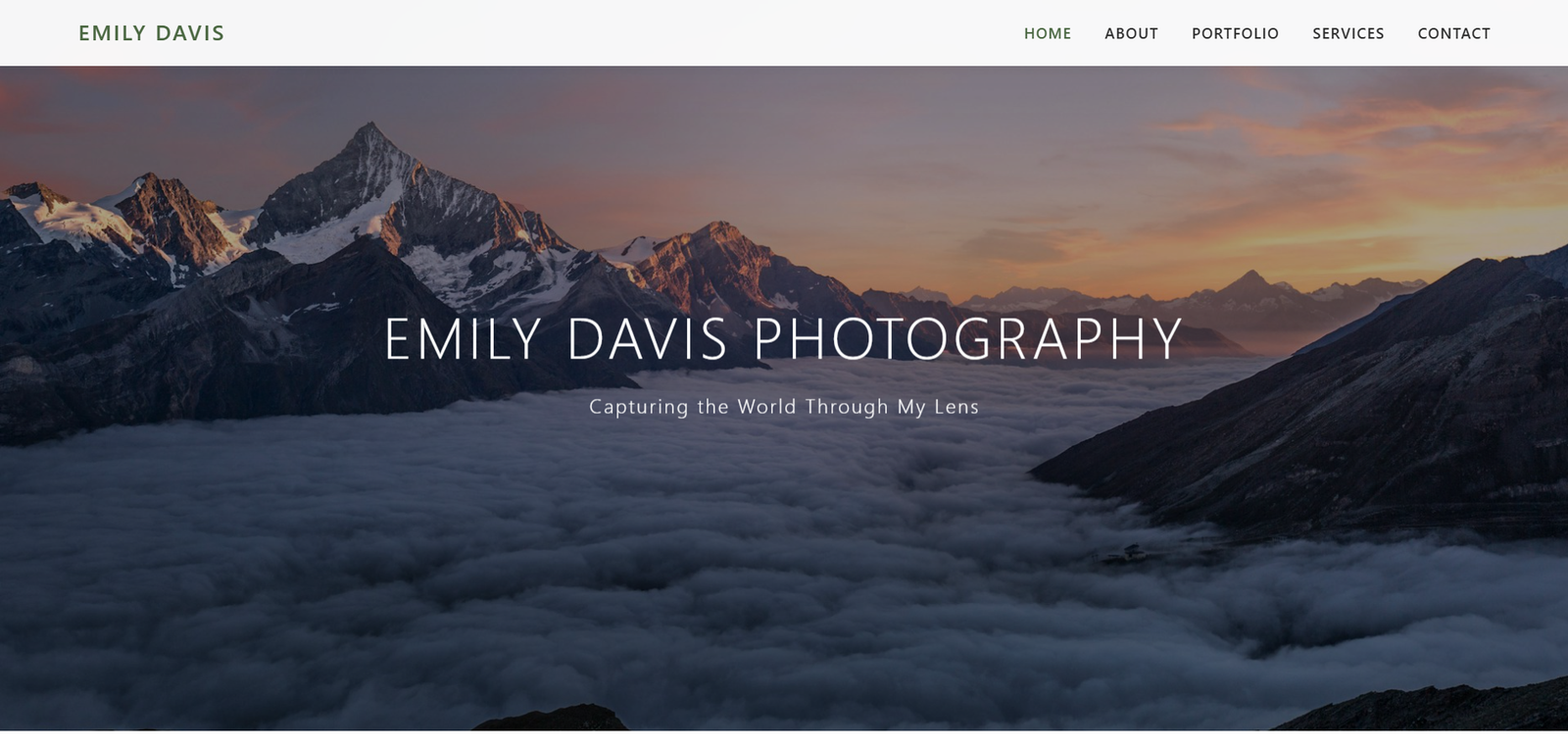
Task: Click the white strip below the hero image
Action: (784, 740)
